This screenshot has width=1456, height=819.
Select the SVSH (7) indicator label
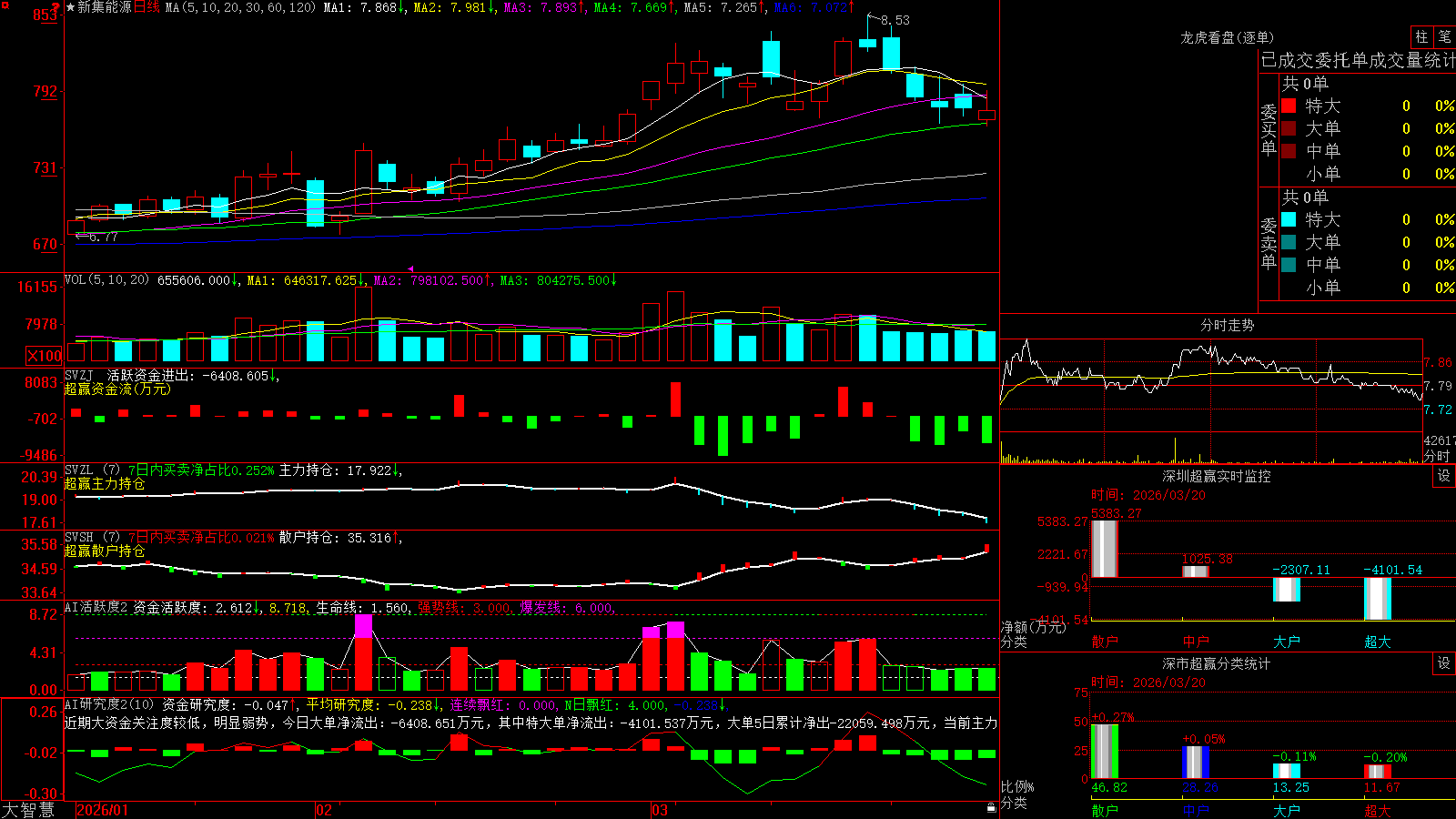coord(92,538)
